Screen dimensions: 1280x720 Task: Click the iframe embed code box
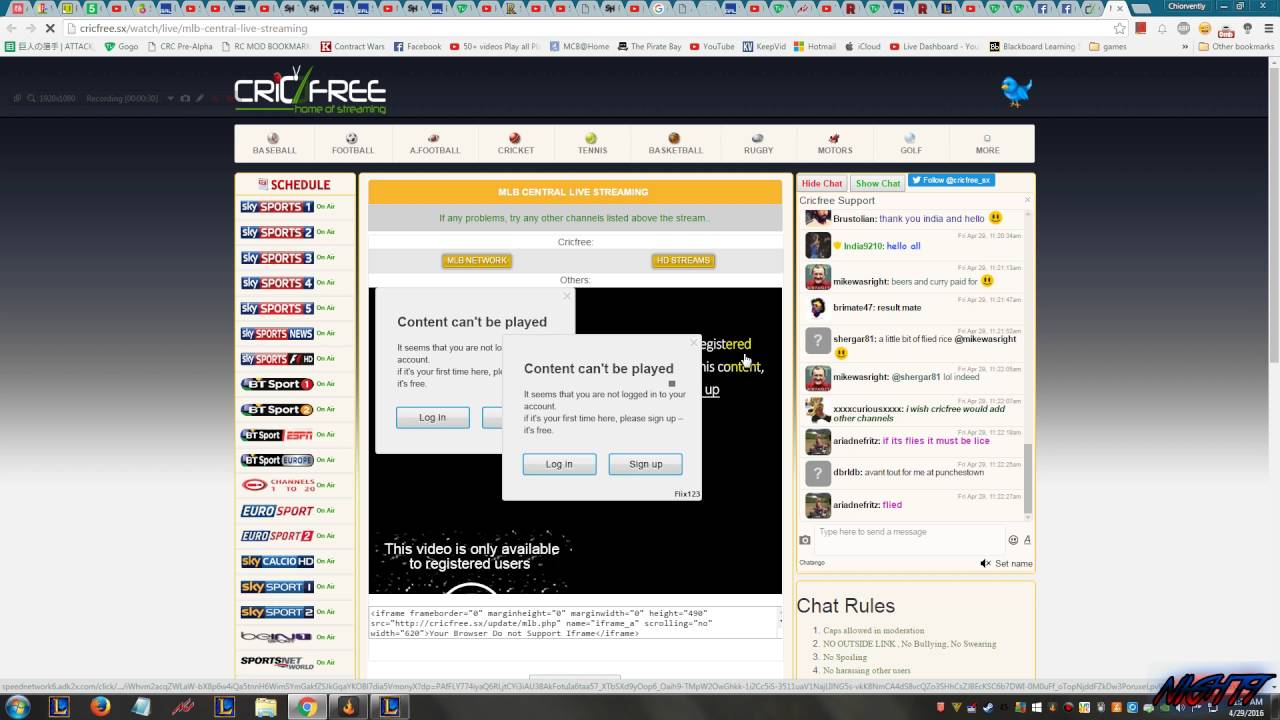[575, 622]
